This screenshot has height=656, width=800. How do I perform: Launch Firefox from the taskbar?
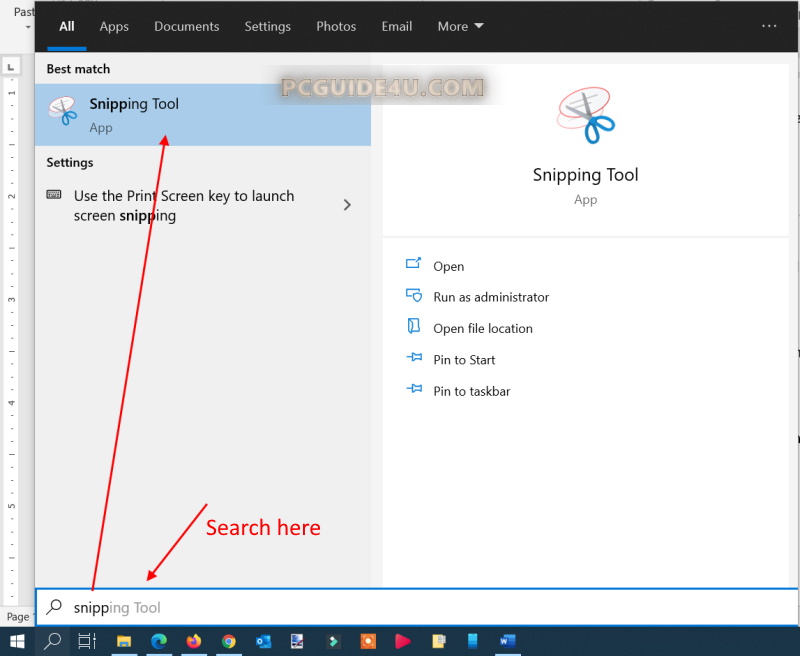click(194, 641)
